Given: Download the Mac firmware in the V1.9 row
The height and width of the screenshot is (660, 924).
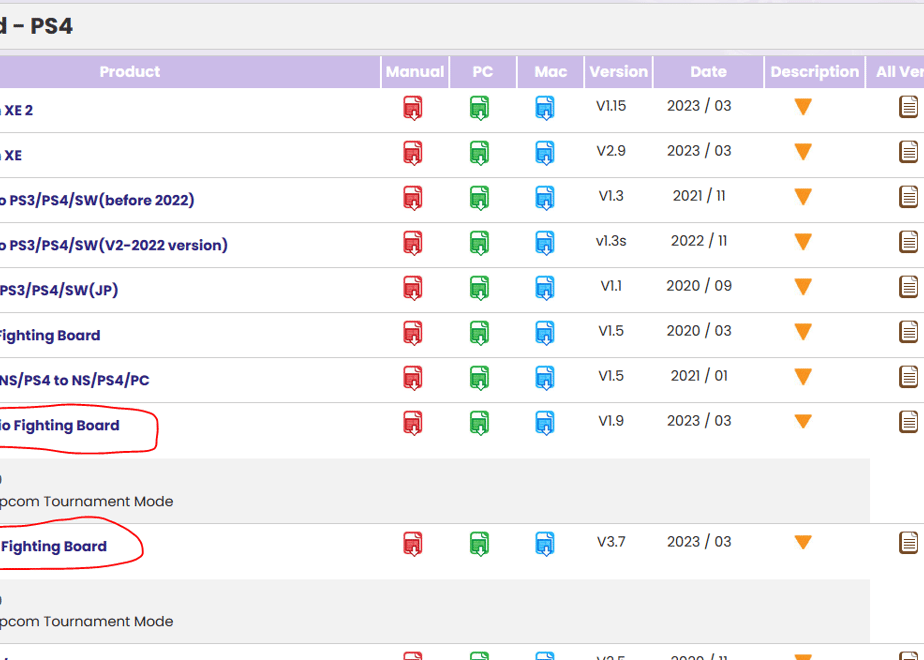Looking at the screenshot, I should [x=545, y=423].
